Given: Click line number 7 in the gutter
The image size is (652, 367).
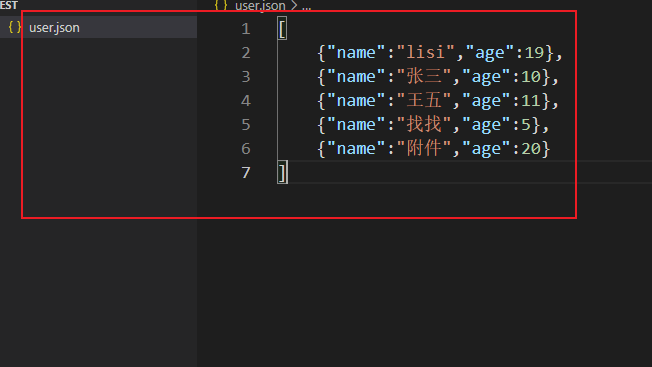Looking at the screenshot, I should 246,173.
